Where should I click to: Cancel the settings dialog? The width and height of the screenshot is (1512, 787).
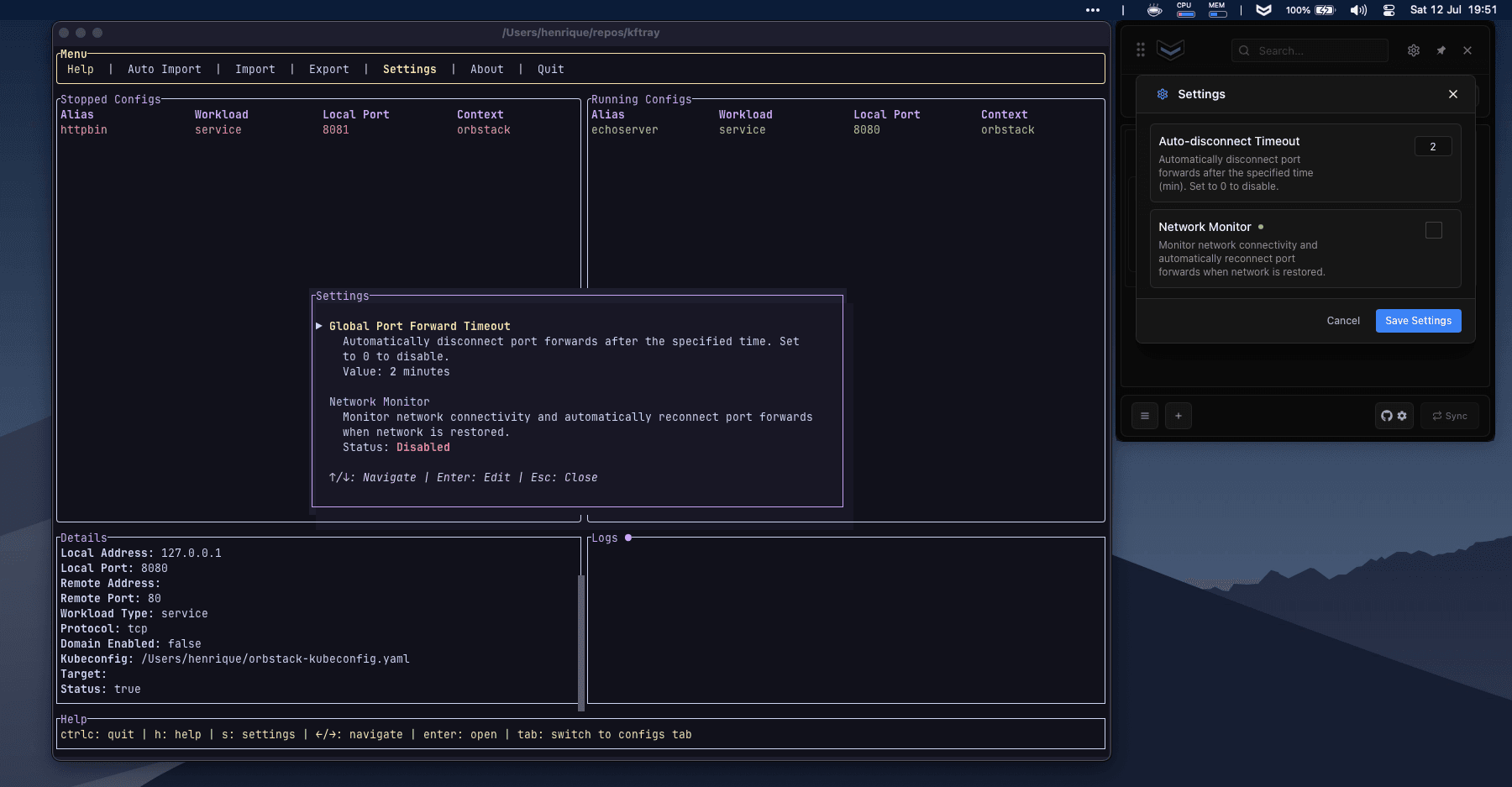pos(1343,320)
